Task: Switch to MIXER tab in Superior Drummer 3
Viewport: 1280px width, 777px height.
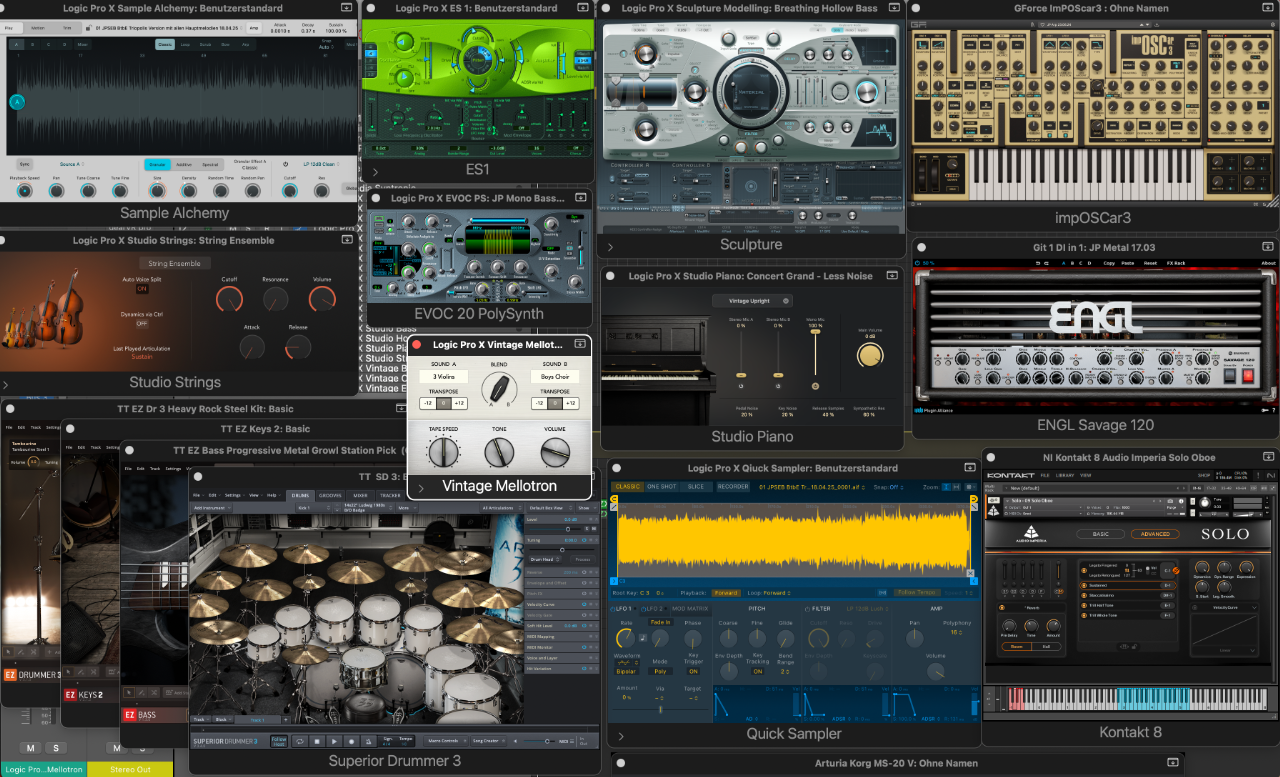Action: click(x=360, y=495)
